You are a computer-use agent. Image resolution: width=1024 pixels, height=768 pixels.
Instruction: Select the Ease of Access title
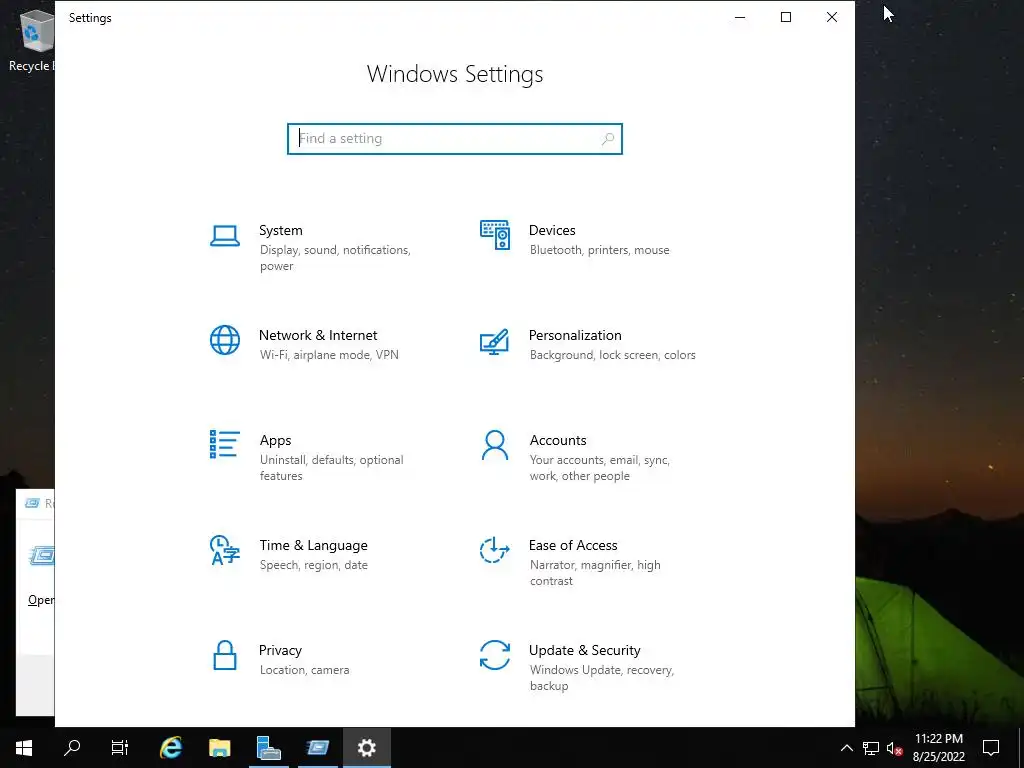(573, 545)
